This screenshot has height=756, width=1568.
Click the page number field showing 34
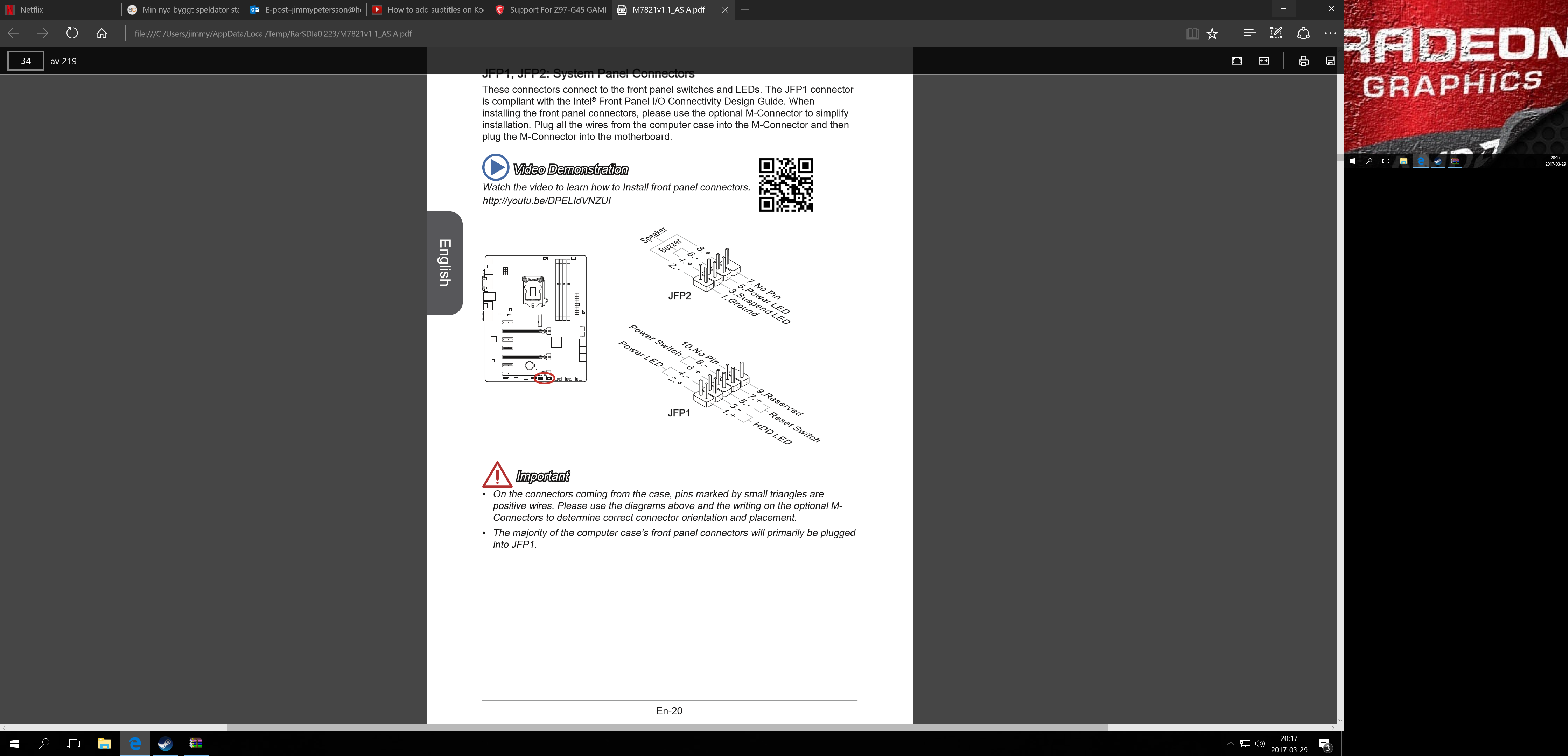(x=26, y=61)
